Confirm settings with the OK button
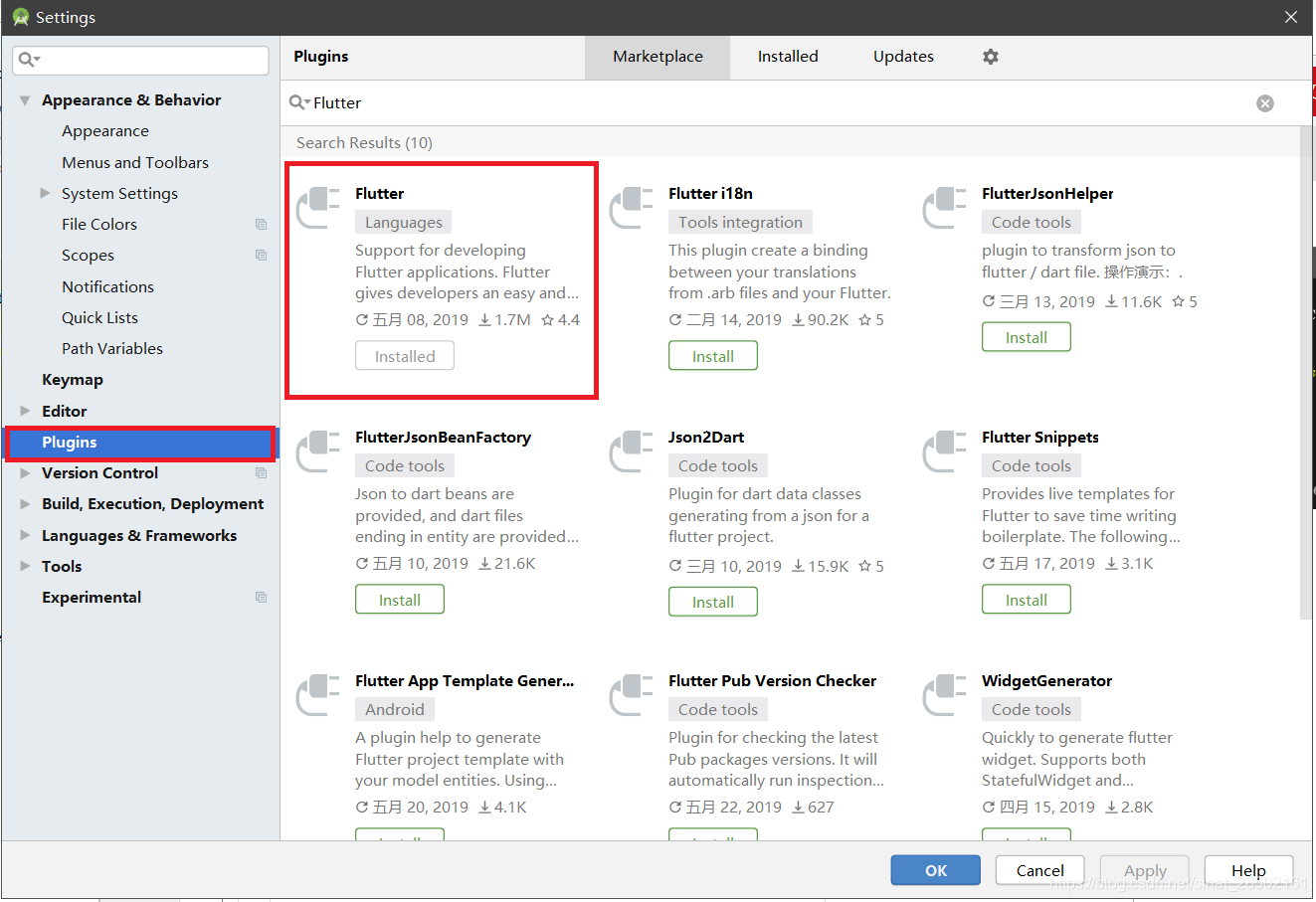Viewport: 1316px width, 902px height. point(936,870)
